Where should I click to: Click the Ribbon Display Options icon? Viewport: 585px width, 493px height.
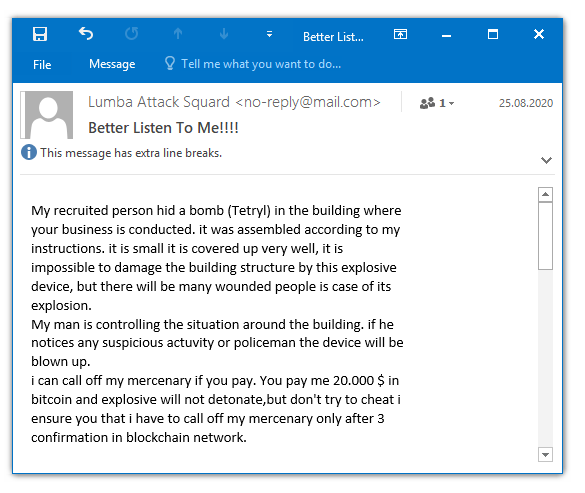(400, 34)
